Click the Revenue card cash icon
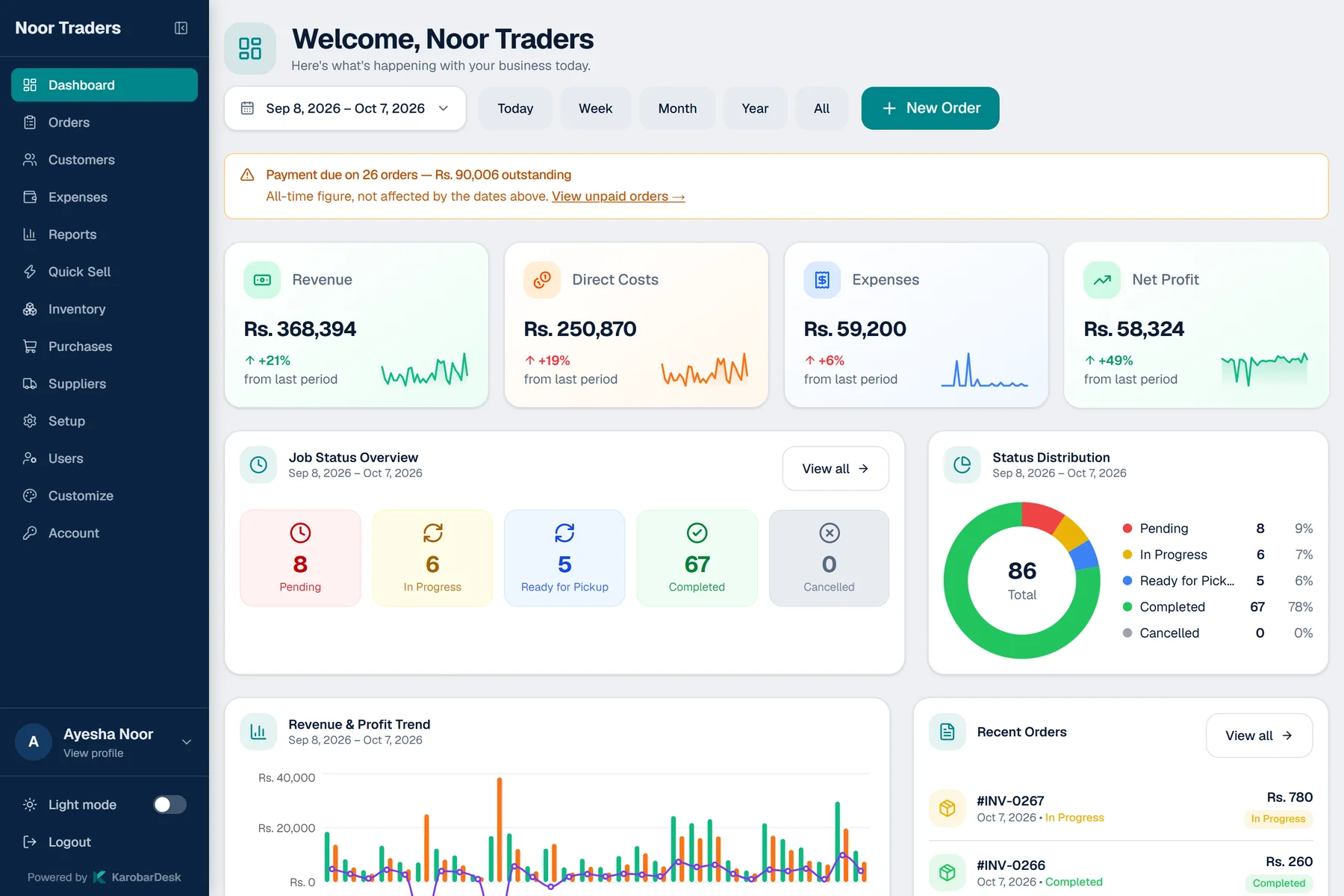1344x896 pixels. (x=262, y=280)
